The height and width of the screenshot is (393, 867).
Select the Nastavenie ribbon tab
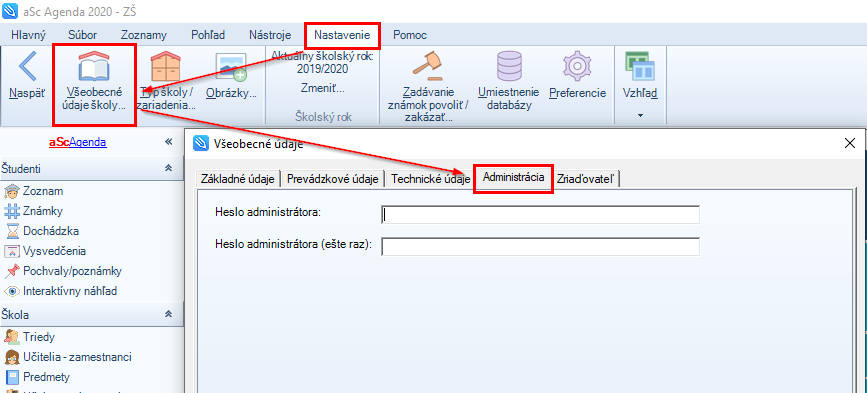pyautogui.click(x=342, y=35)
